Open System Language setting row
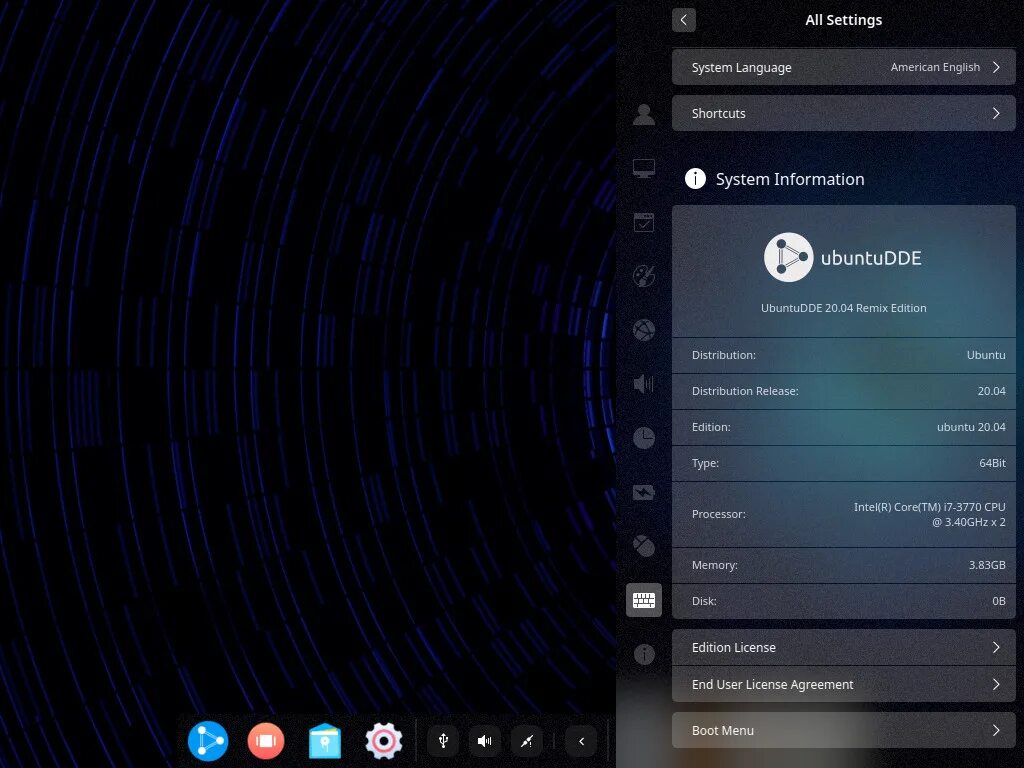The image size is (1024, 768). [843, 67]
